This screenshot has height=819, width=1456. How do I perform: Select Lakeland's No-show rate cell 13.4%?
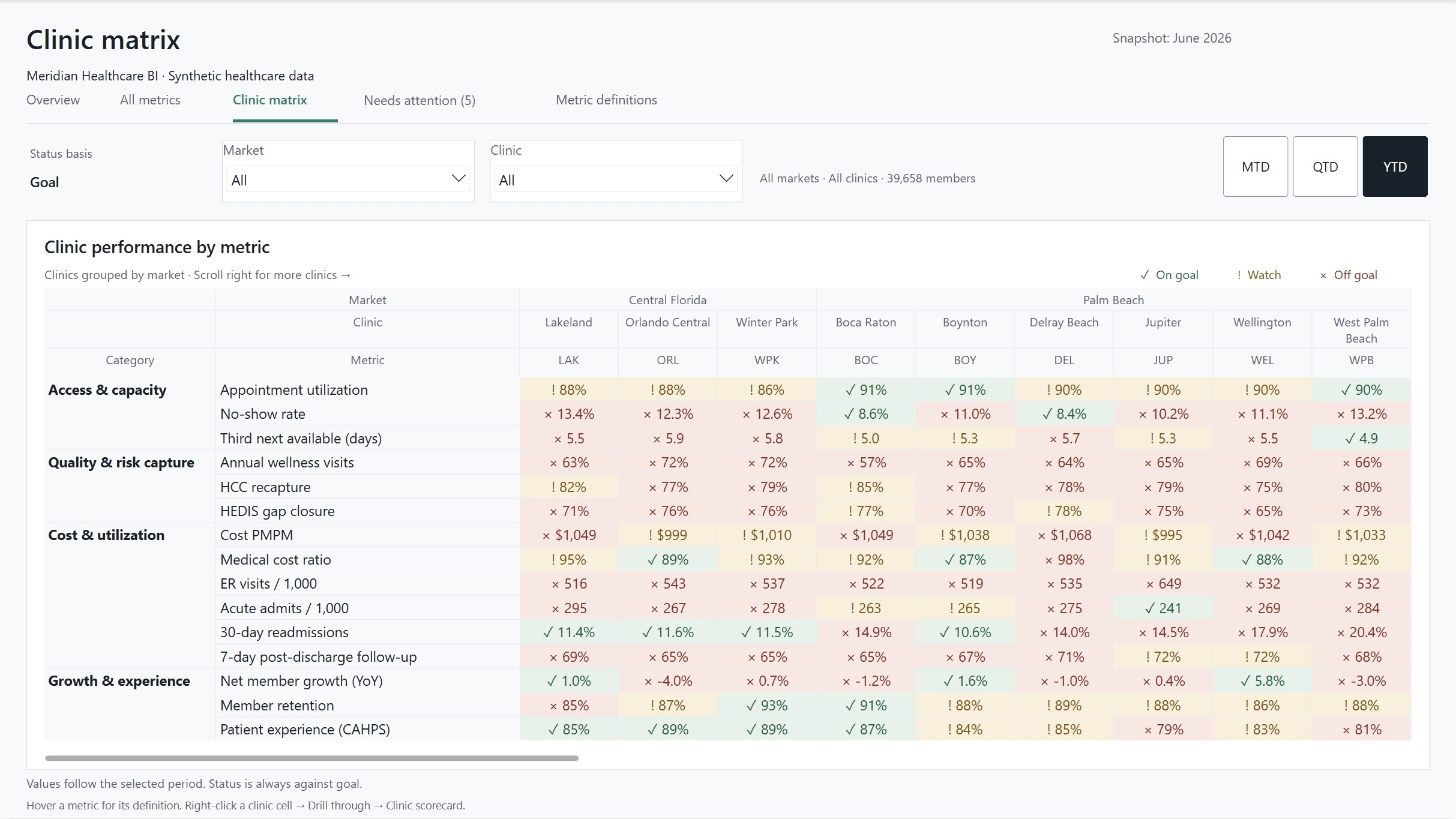click(x=568, y=413)
